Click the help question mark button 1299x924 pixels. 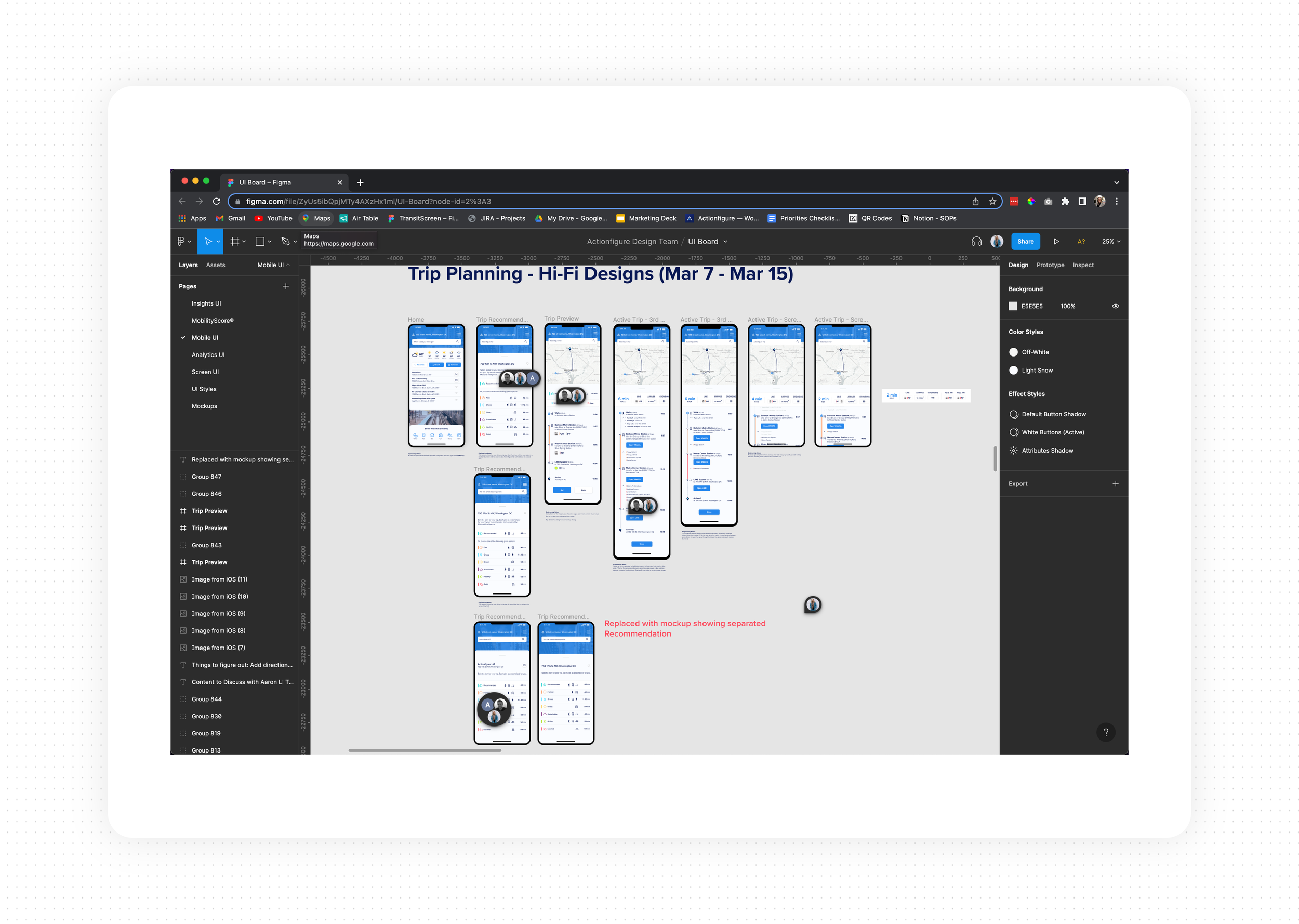1105,732
